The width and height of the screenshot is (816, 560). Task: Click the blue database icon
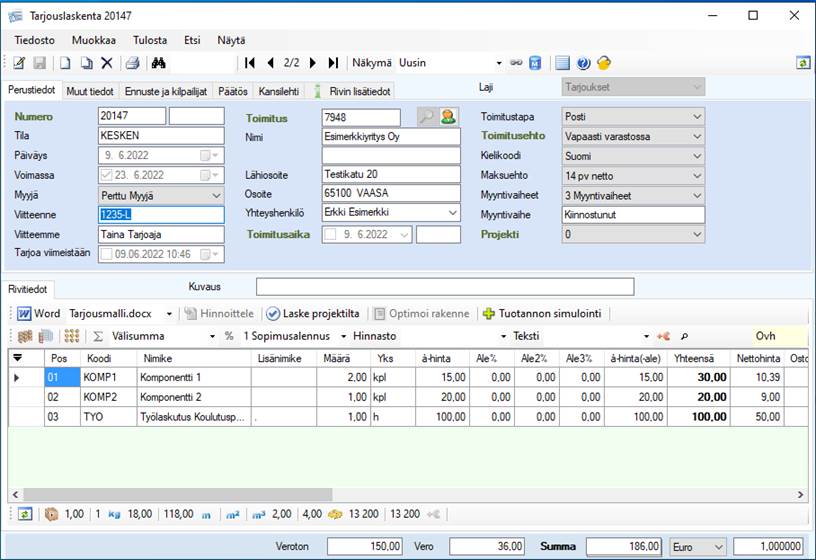click(x=535, y=63)
